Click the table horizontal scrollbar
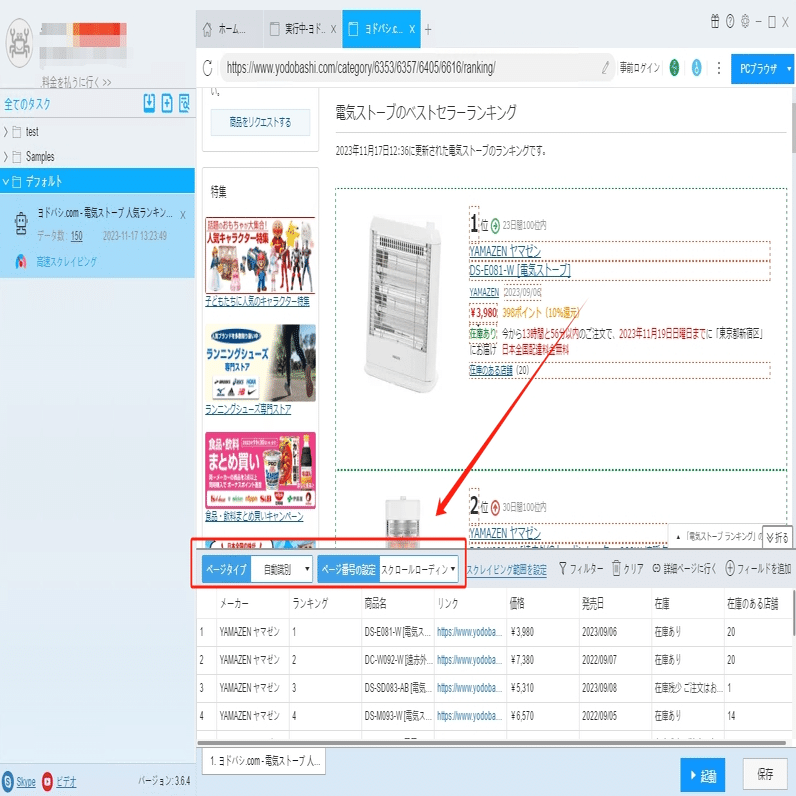This screenshot has height=796, width=796. pos(491,743)
